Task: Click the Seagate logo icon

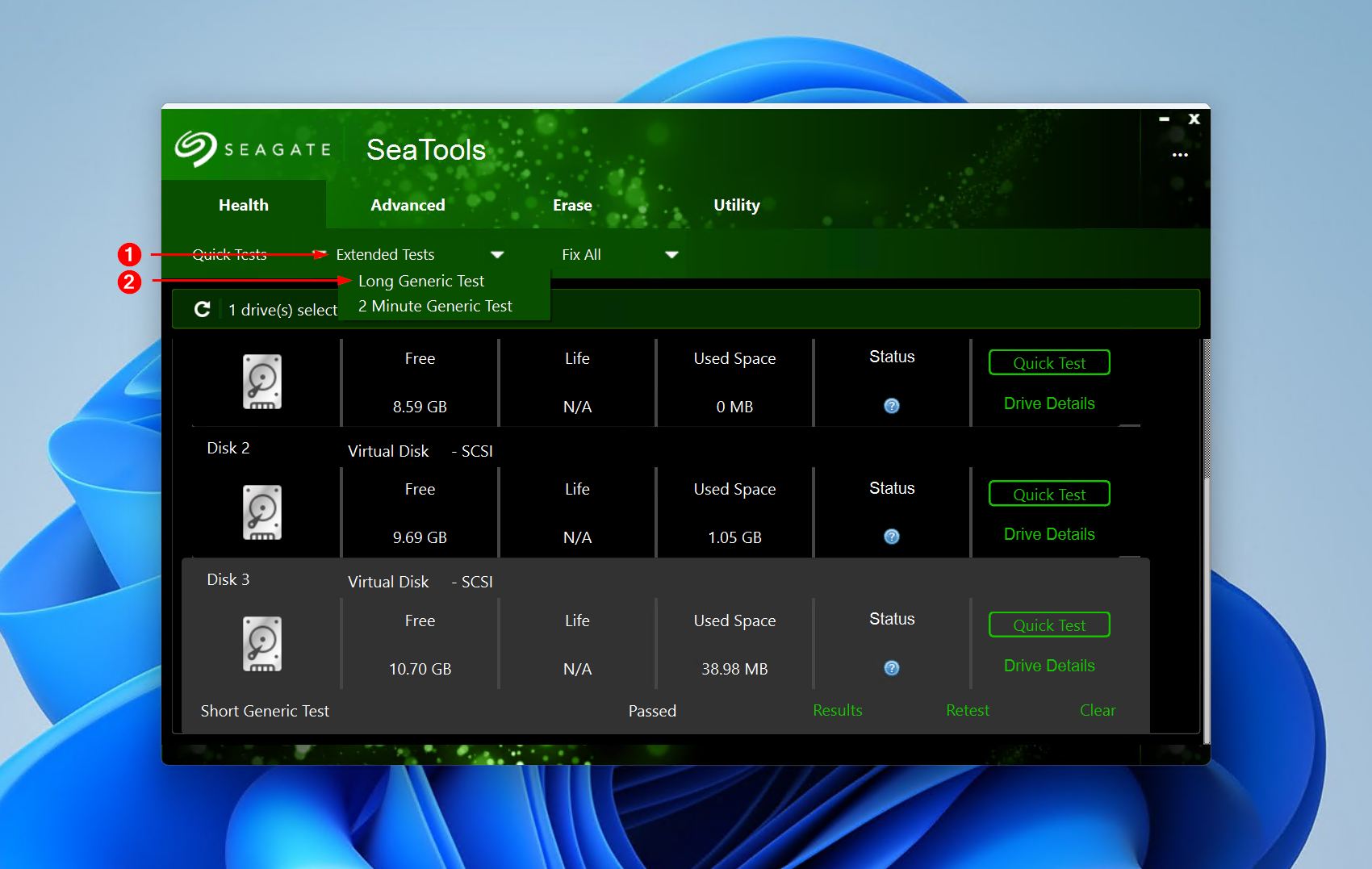Action: (196, 148)
